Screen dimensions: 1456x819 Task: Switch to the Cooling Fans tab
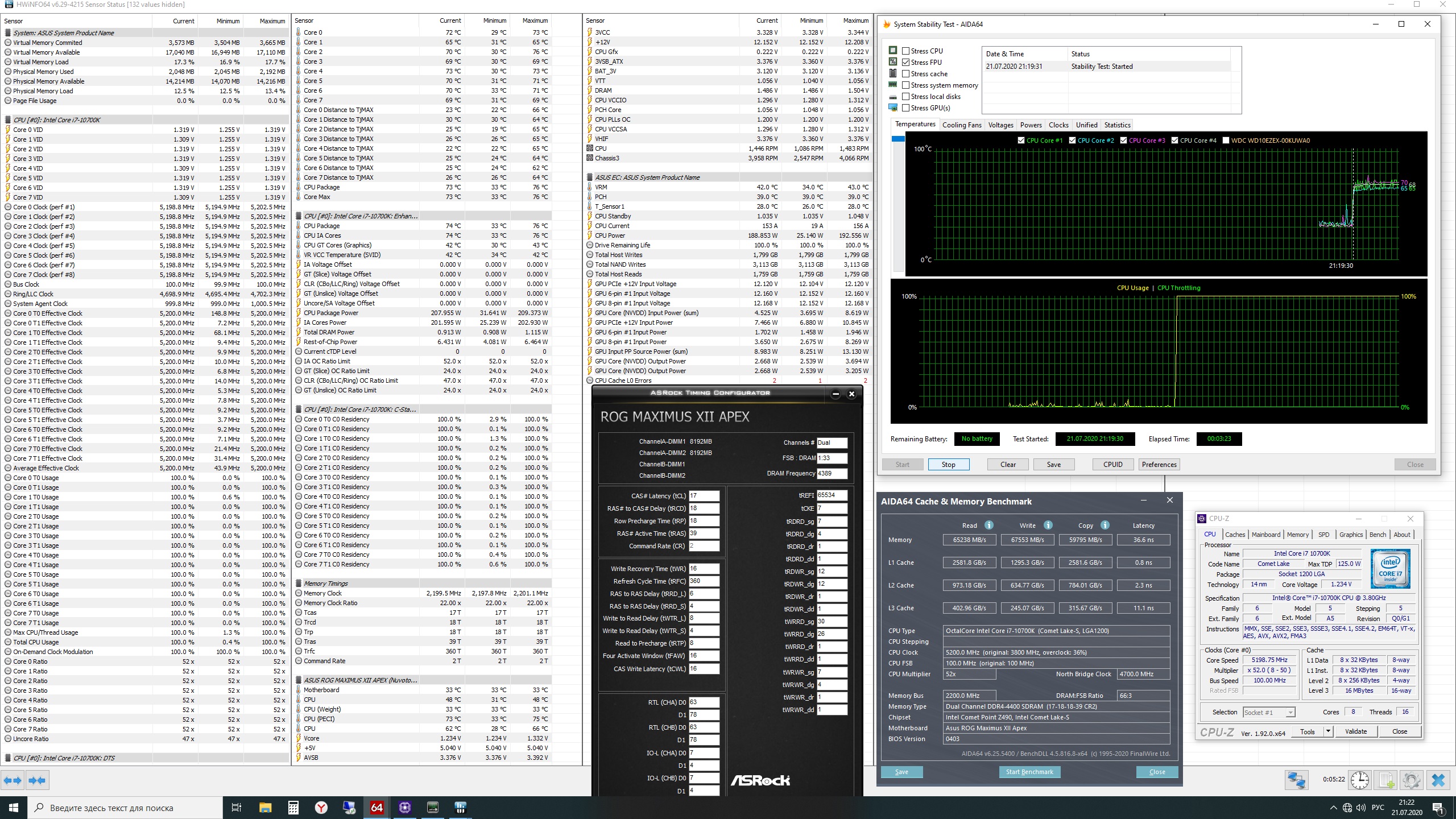(x=961, y=125)
